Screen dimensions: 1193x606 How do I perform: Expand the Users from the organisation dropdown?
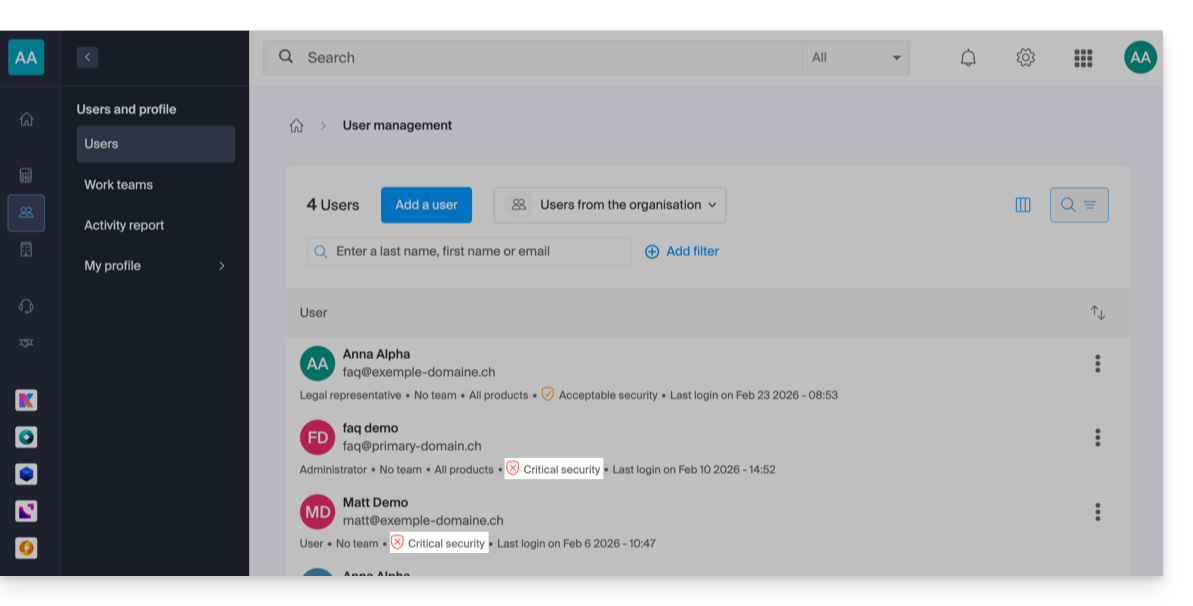click(610, 205)
